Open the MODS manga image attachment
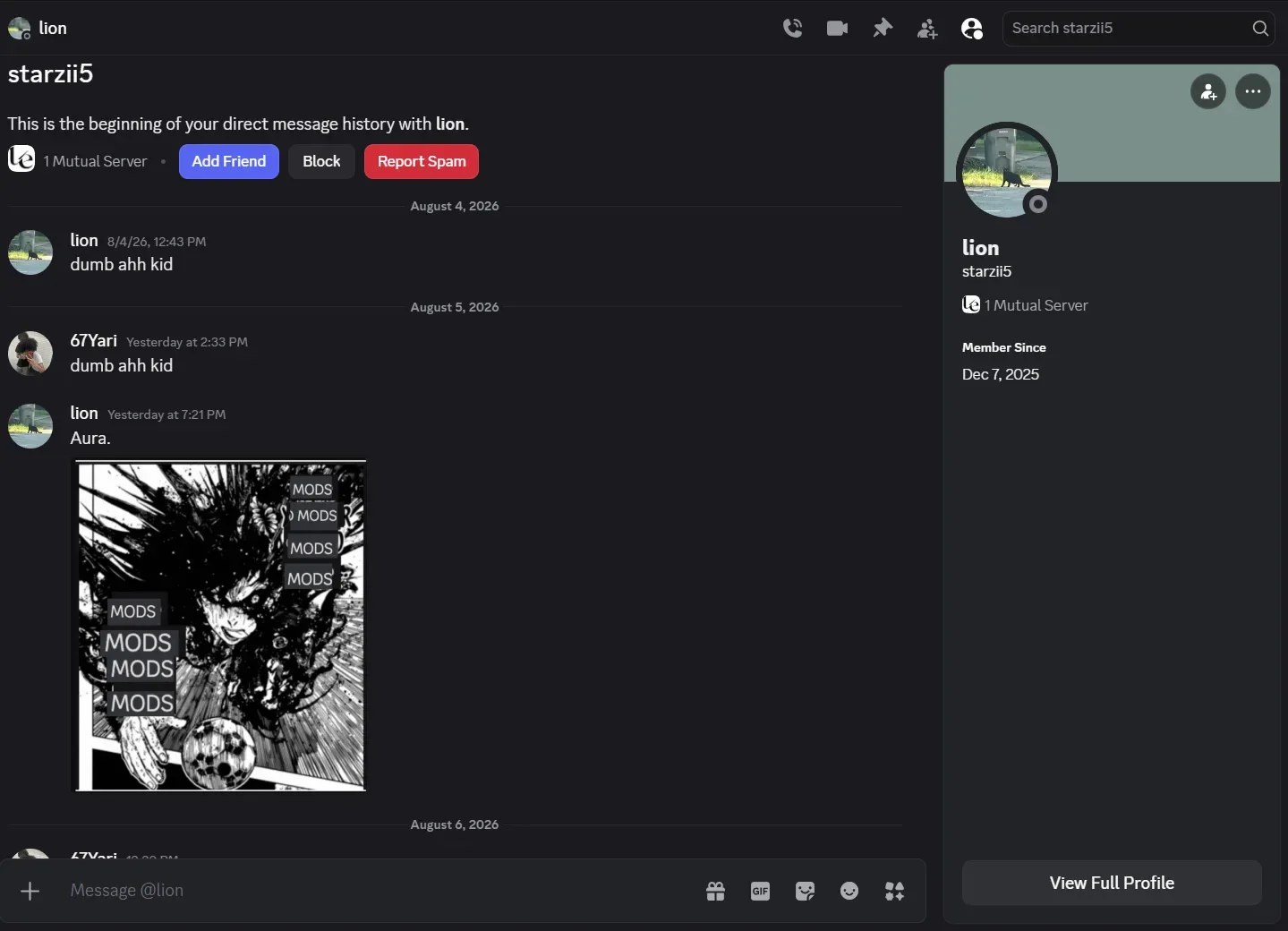Screen dimensions: 1288x931 tap(219, 626)
